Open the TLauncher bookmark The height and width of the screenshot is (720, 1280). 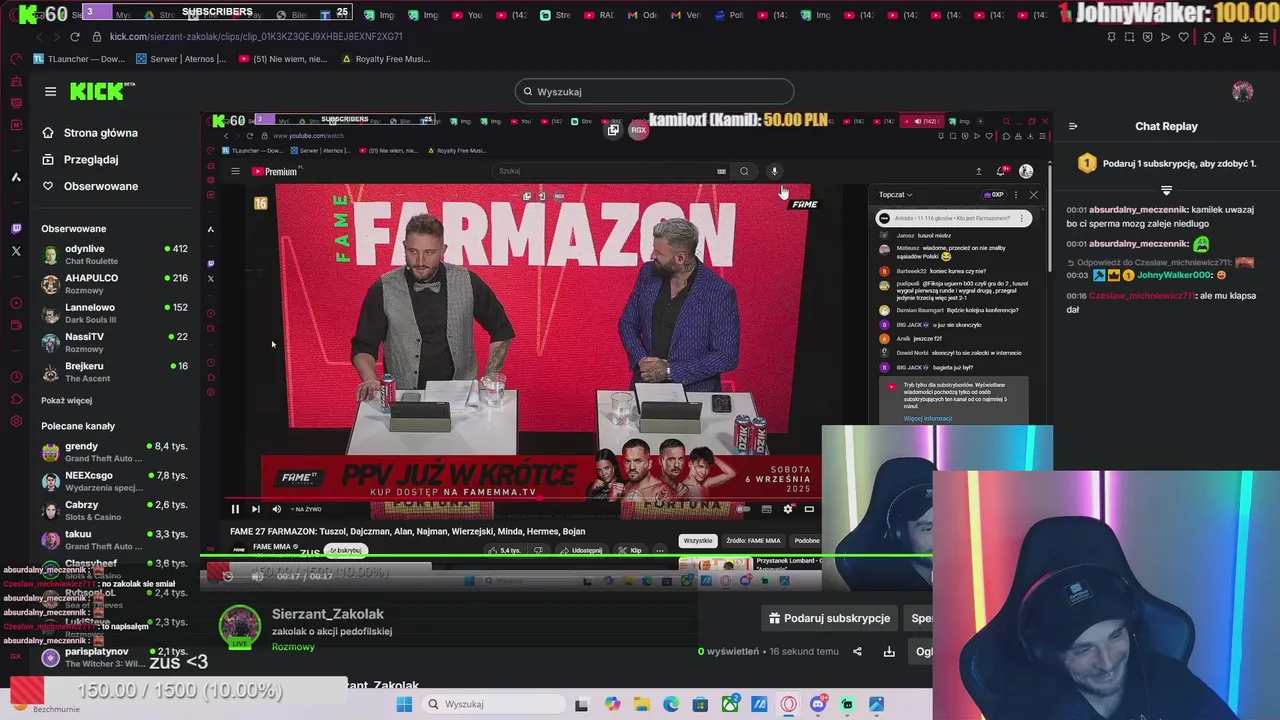(x=79, y=59)
